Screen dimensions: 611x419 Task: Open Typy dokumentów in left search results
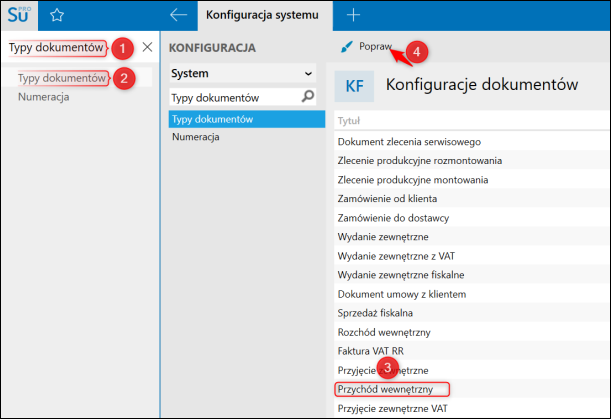(62, 78)
